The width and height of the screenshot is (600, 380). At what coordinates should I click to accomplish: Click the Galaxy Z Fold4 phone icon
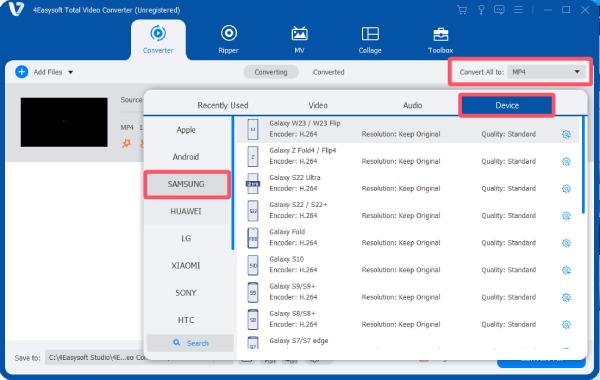[253, 156]
